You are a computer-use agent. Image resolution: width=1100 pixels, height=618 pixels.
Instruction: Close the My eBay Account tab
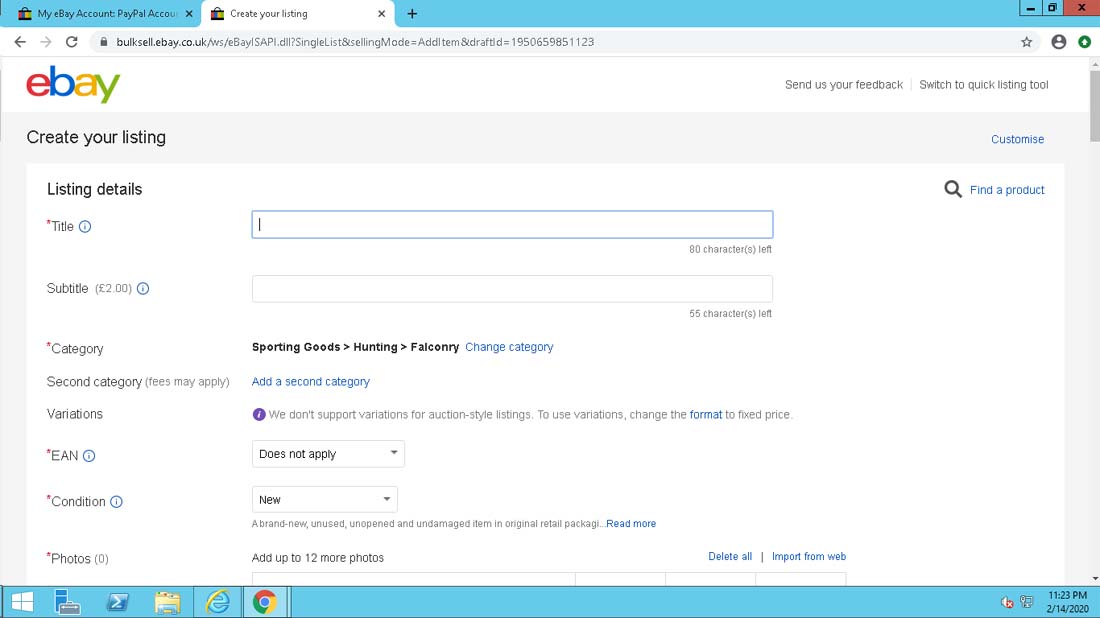[189, 13]
